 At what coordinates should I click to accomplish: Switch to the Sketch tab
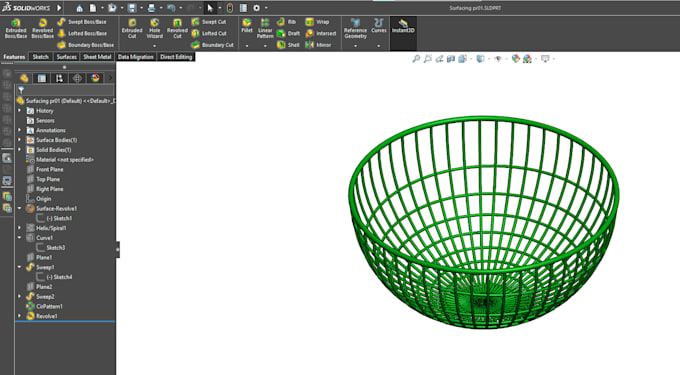(40, 57)
